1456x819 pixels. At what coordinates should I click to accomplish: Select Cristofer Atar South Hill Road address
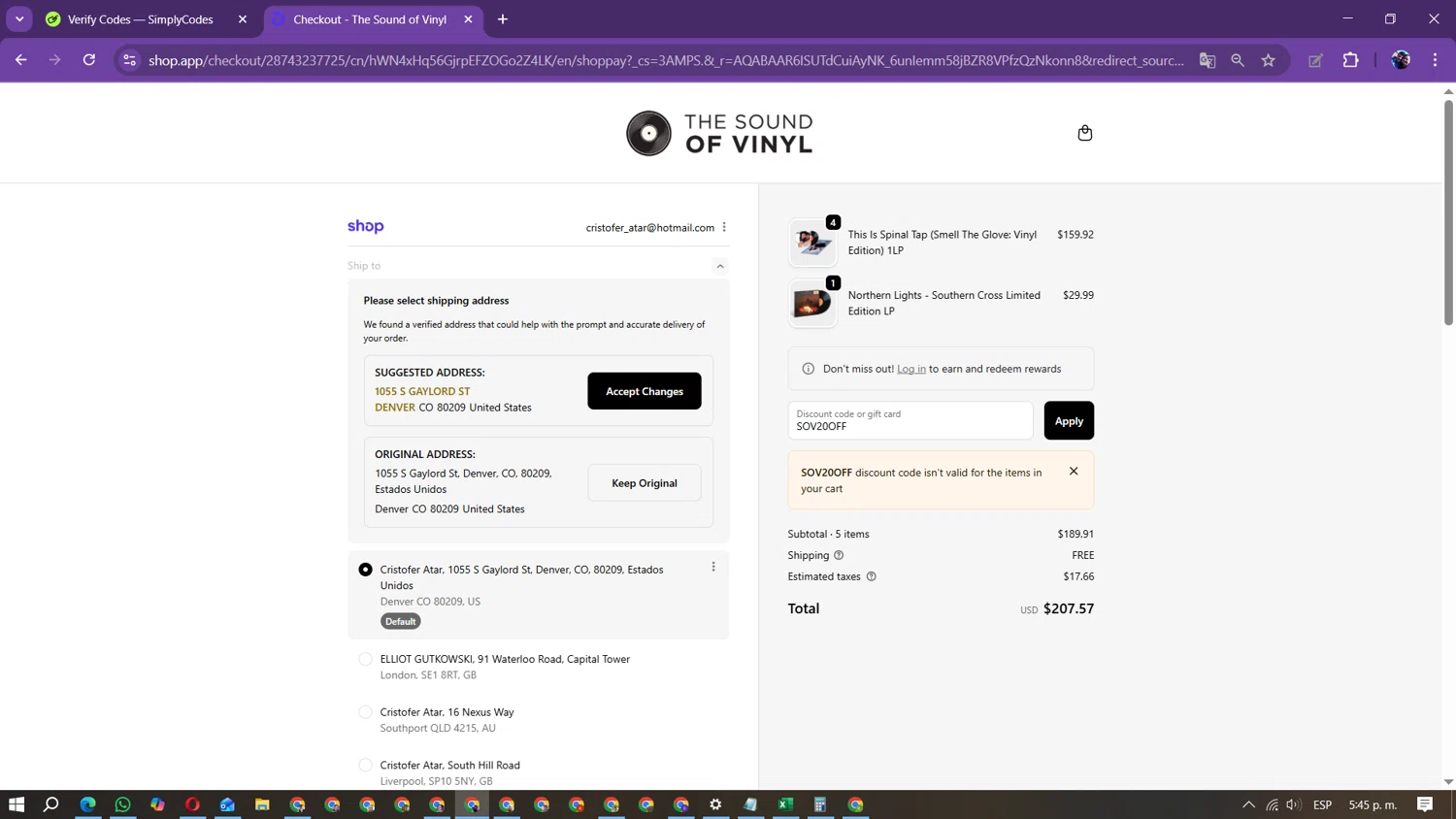(x=365, y=766)
